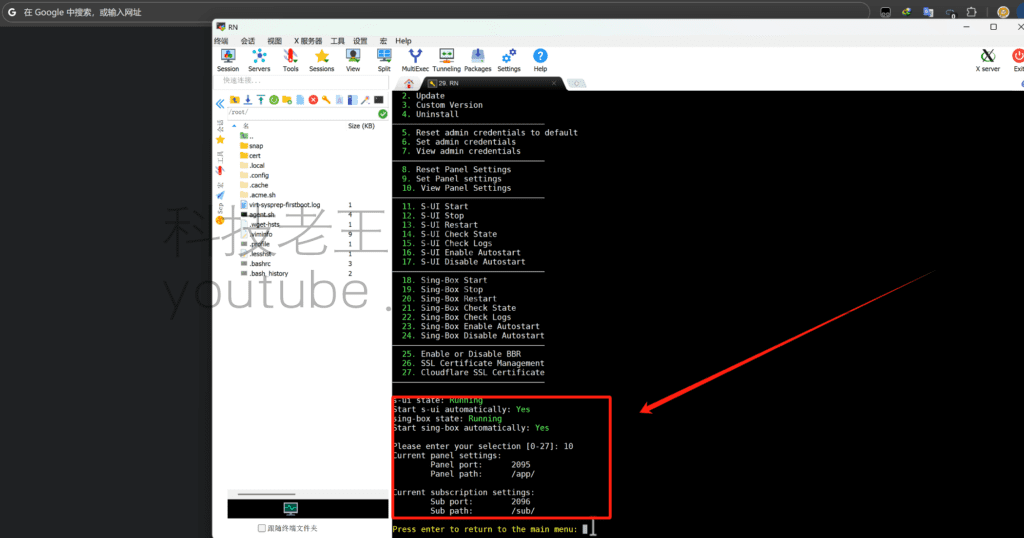
Task: Open the Help menu
Action: tap(403, 41)
